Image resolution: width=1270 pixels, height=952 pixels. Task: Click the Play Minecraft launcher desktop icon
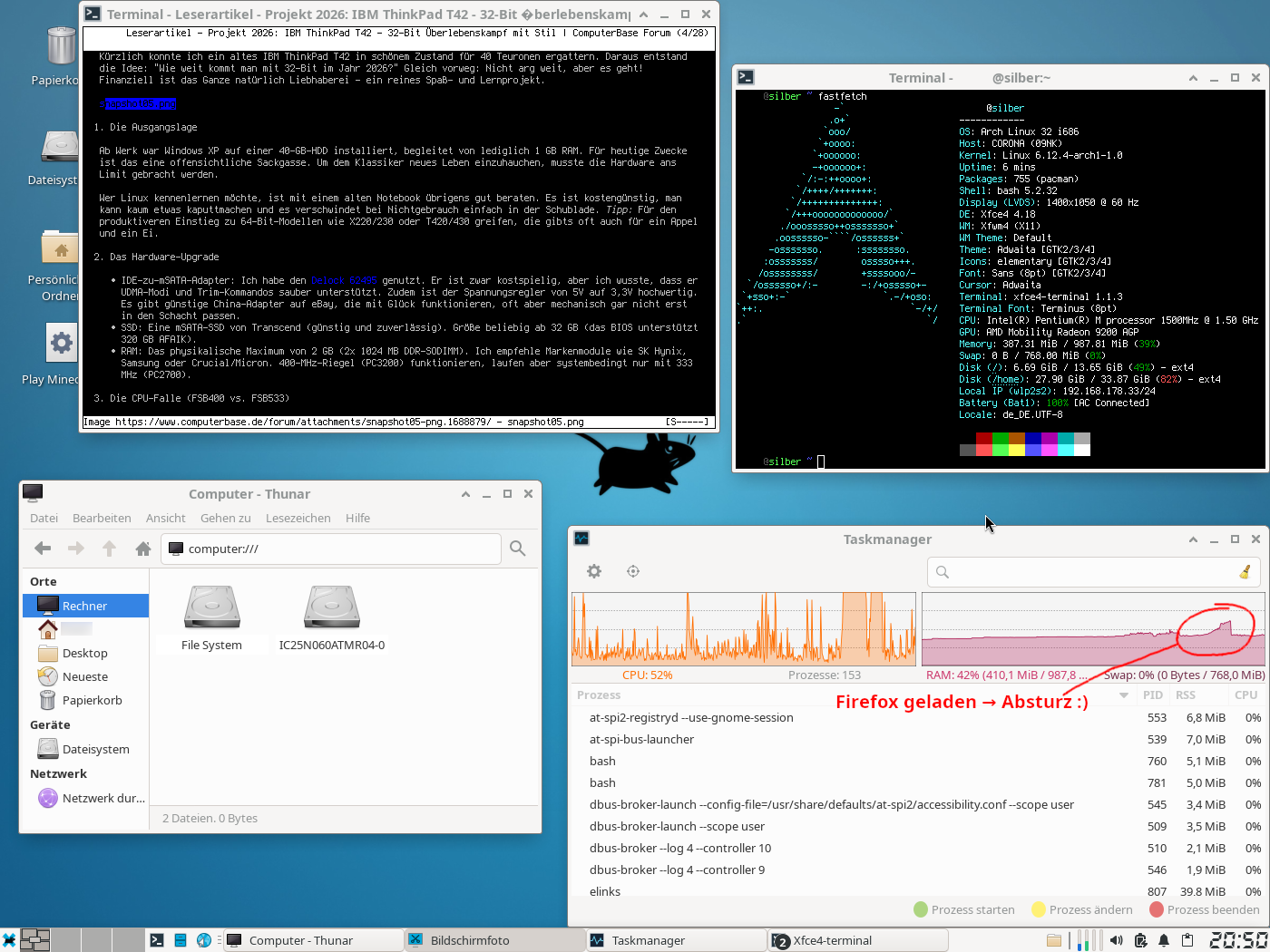tap(61, 343)
